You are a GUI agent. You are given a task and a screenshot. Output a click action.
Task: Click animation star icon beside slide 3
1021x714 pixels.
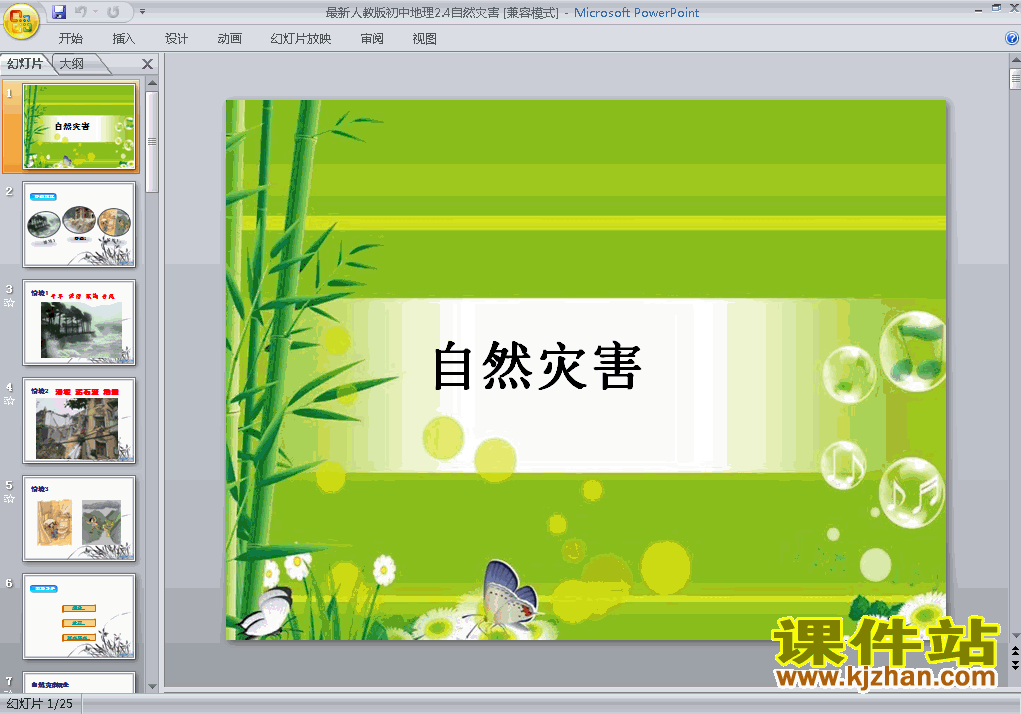[9, 303]
